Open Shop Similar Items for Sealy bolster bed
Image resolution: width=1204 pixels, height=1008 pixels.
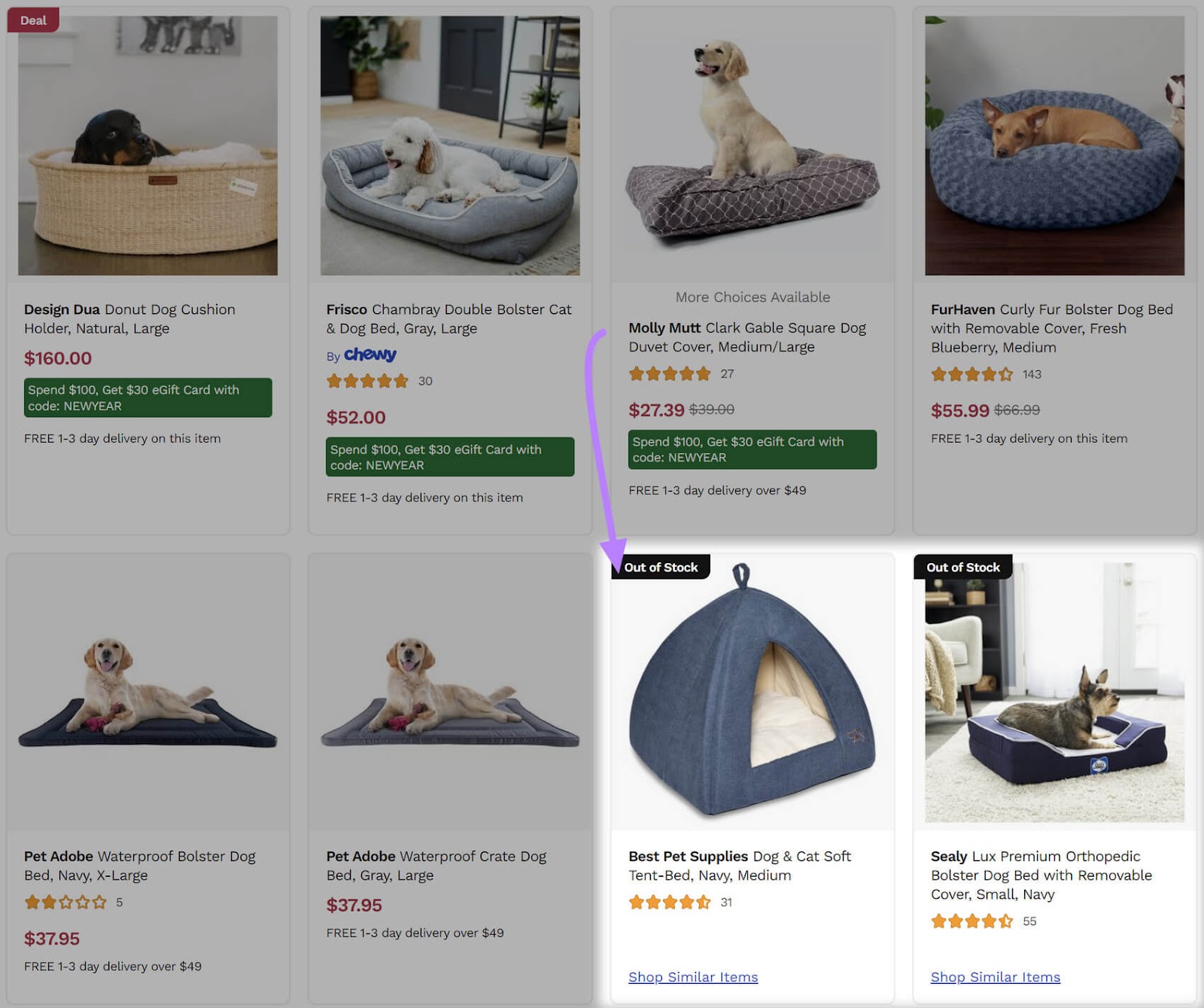tap(995, 976)
